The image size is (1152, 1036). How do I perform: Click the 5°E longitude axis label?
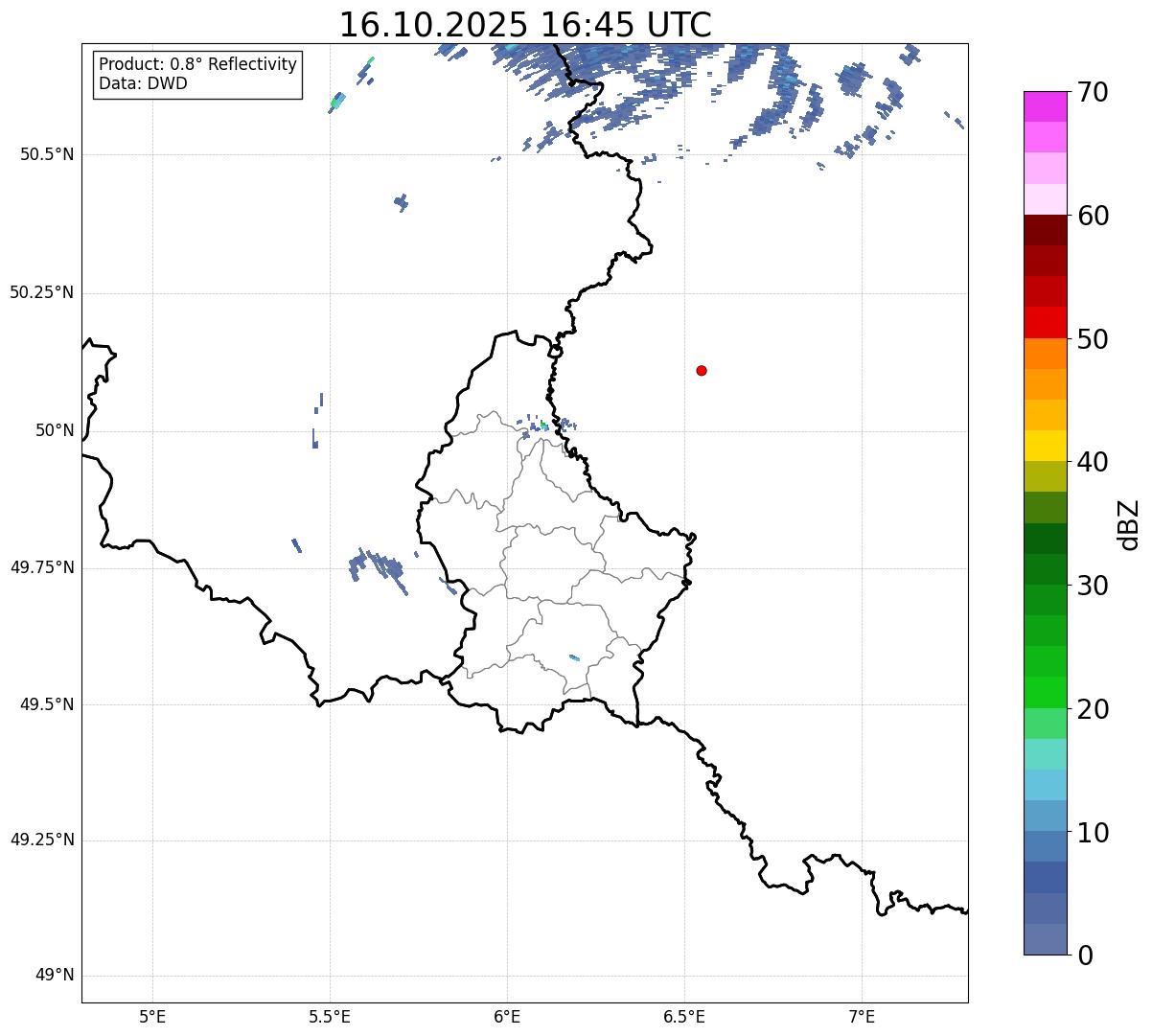coord(152,1016)
